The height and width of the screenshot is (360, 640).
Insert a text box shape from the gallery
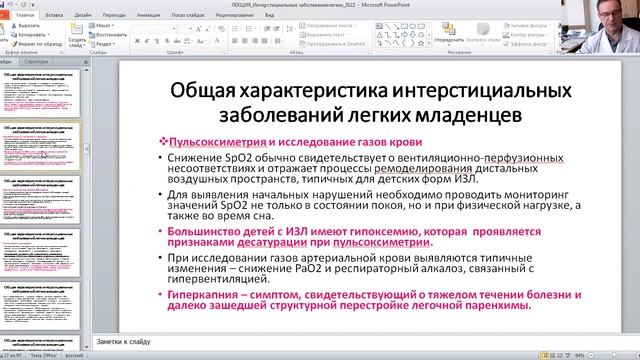[379, 26]
